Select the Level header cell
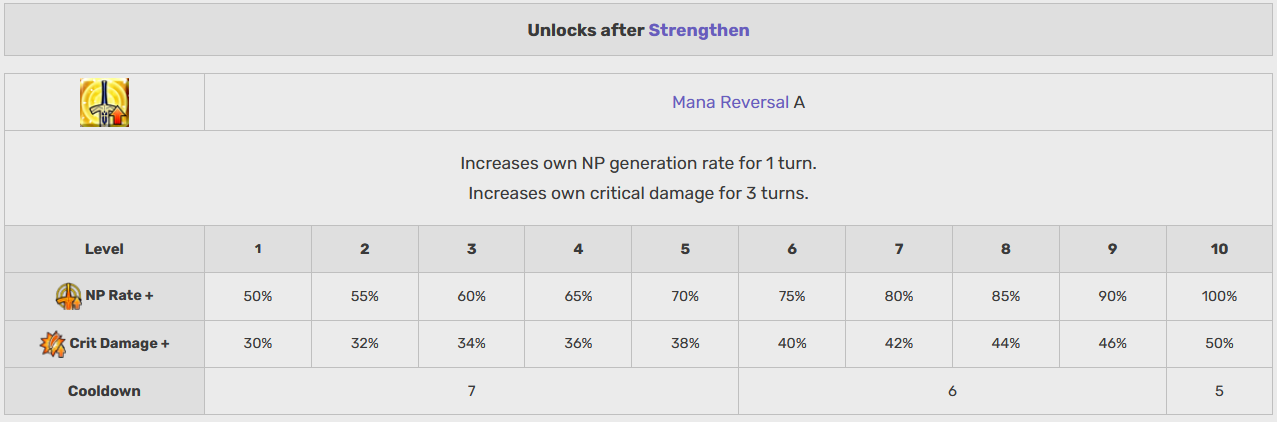 click(x=104, y=249)
